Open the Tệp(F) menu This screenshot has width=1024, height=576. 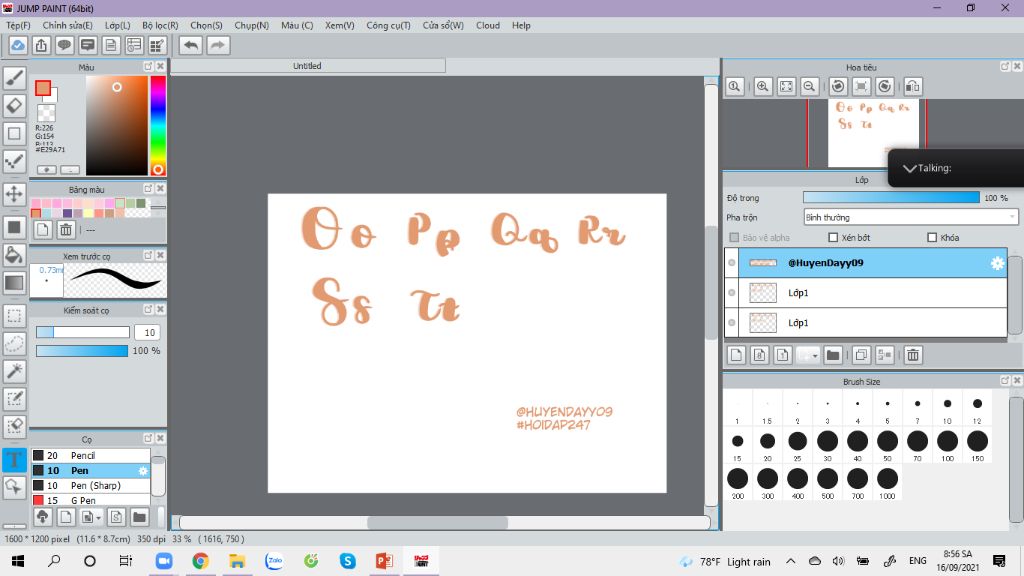click(18, 25)
